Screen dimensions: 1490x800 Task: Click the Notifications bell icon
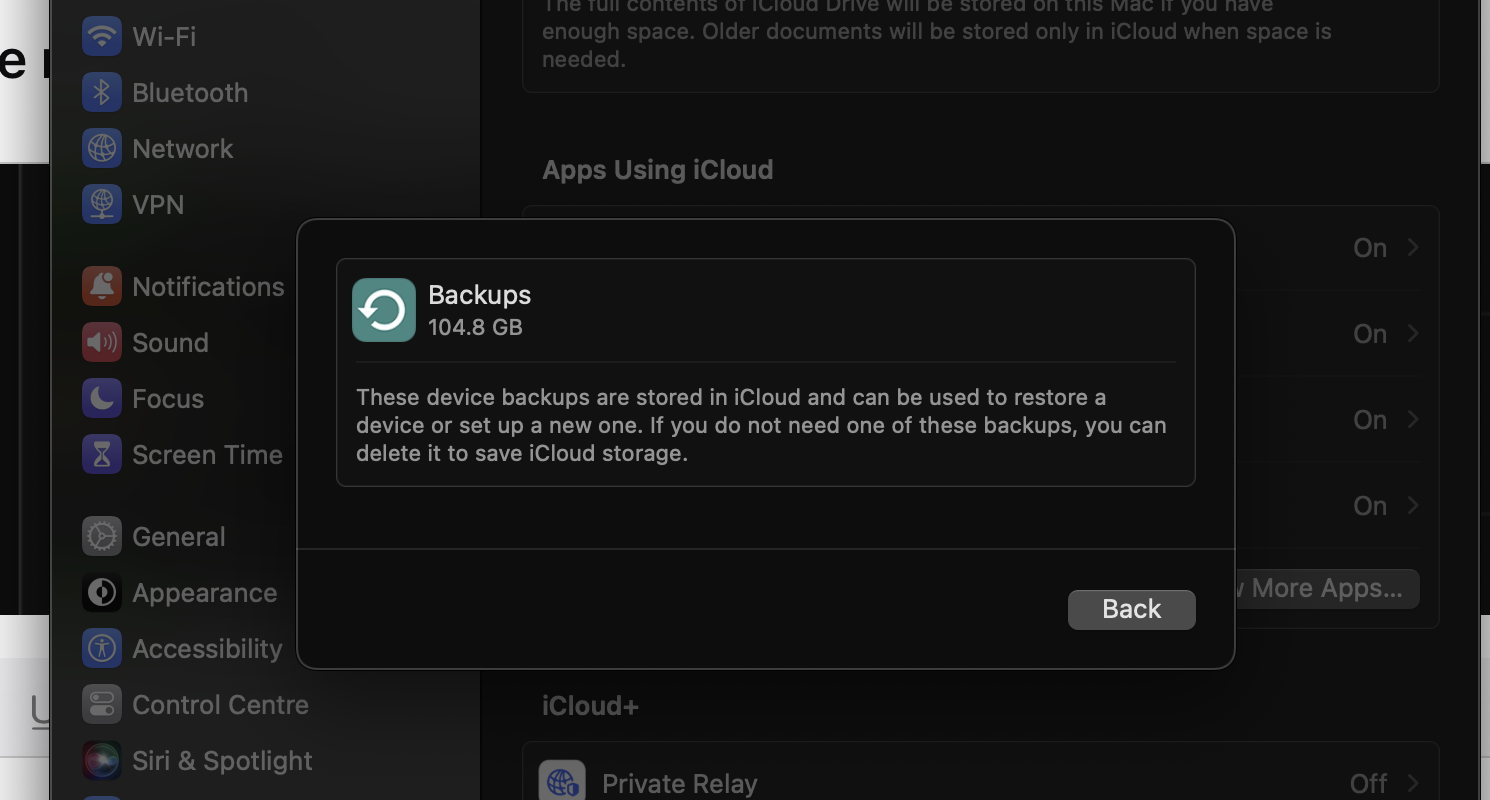(x=101, y=287)
